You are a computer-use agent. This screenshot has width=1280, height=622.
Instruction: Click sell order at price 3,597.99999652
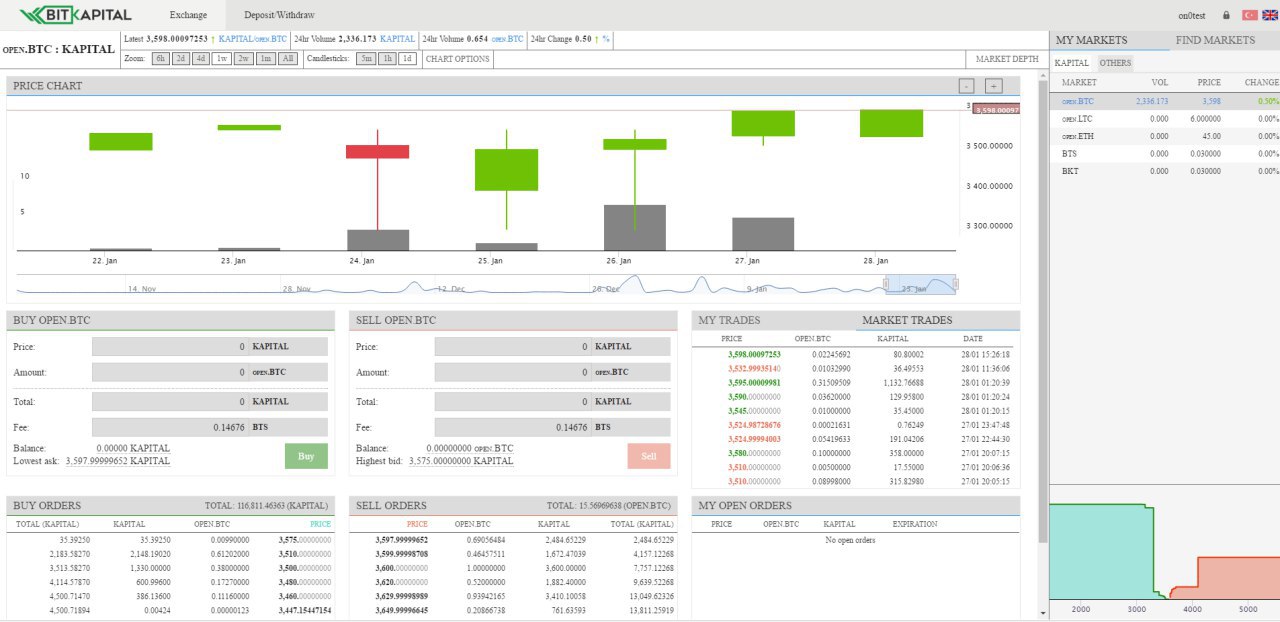click(x=513, y=540)
